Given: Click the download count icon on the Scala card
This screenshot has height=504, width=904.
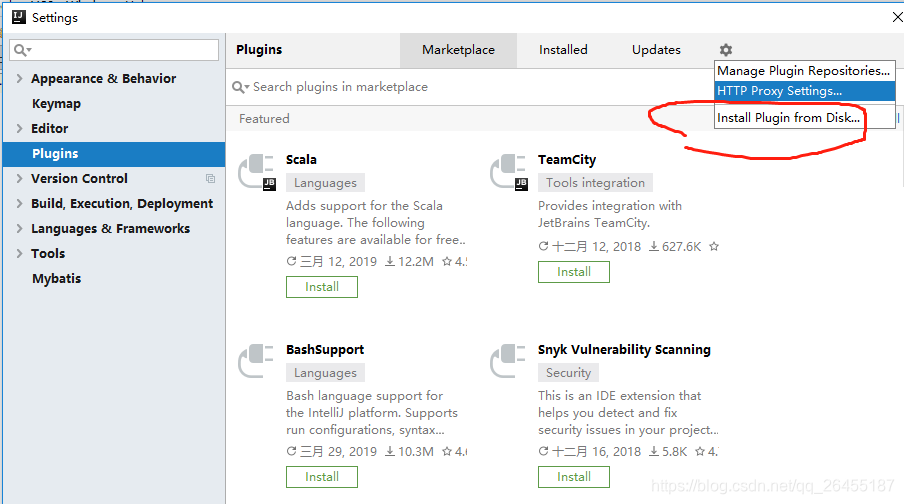Looking at the screenshot, I should click(390, 262).
